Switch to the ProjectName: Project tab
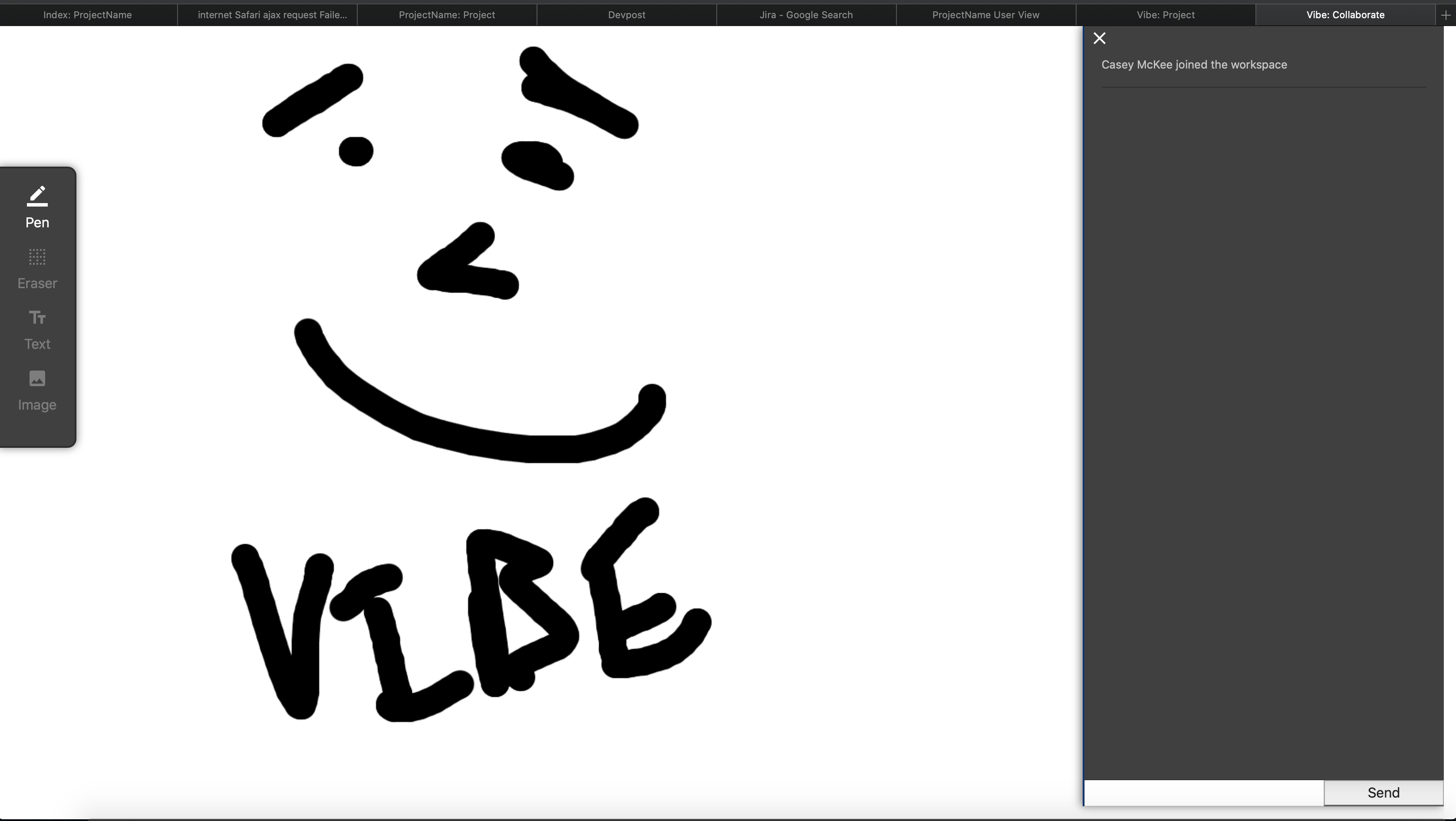The width and height of the screenshot is (1456, 821). 447,14
